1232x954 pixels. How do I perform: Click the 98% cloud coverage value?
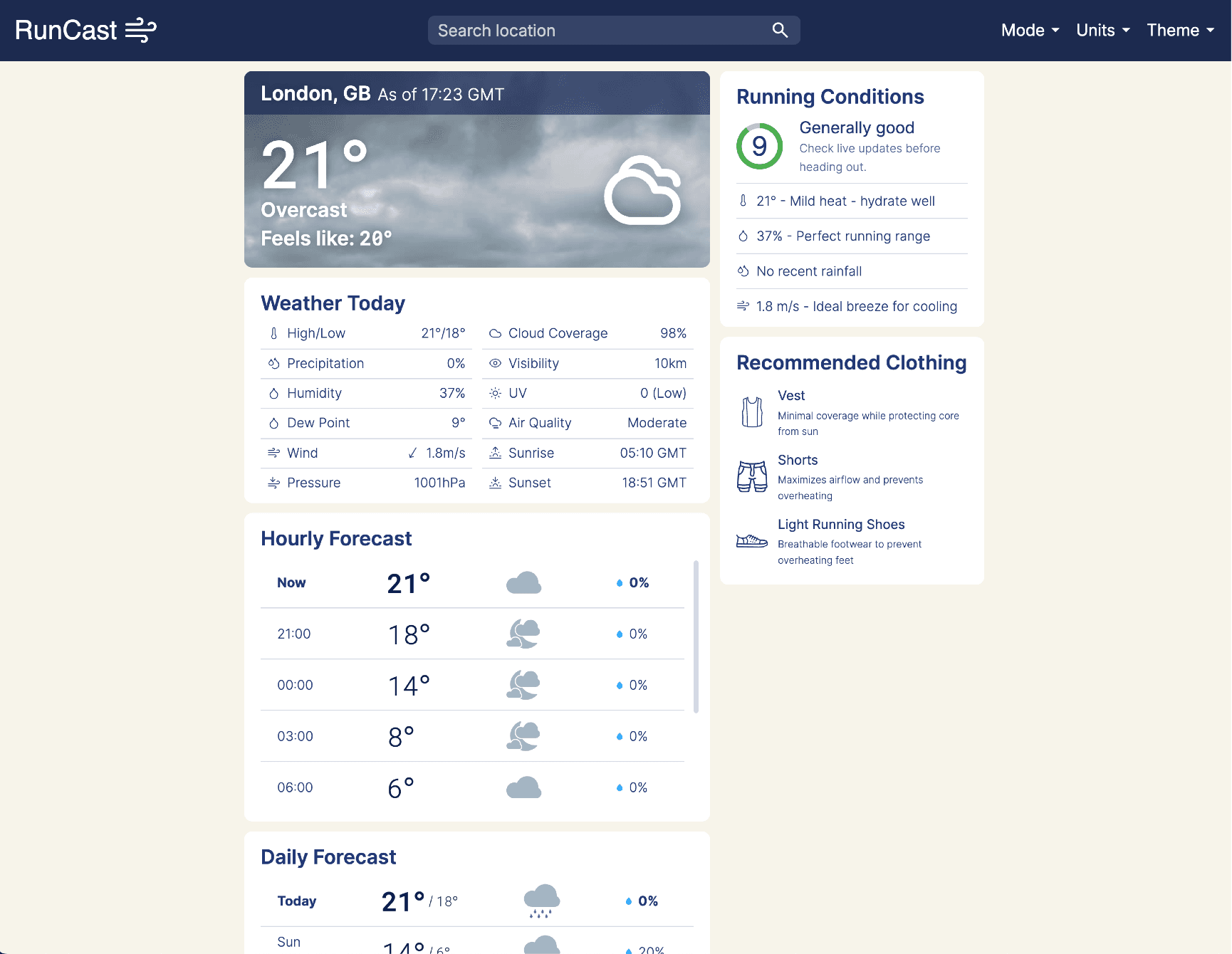point(673,333)
